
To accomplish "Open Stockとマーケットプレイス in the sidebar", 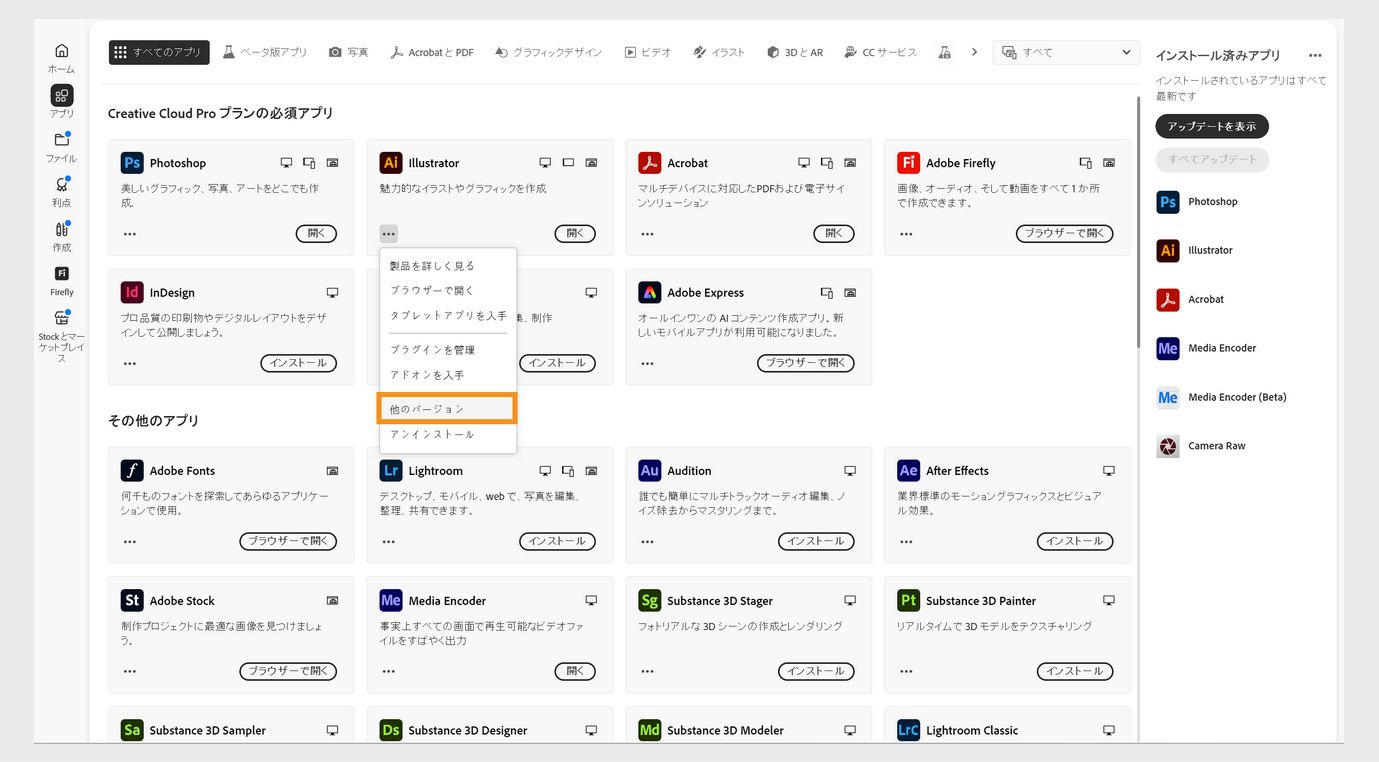I will [61, 335].
